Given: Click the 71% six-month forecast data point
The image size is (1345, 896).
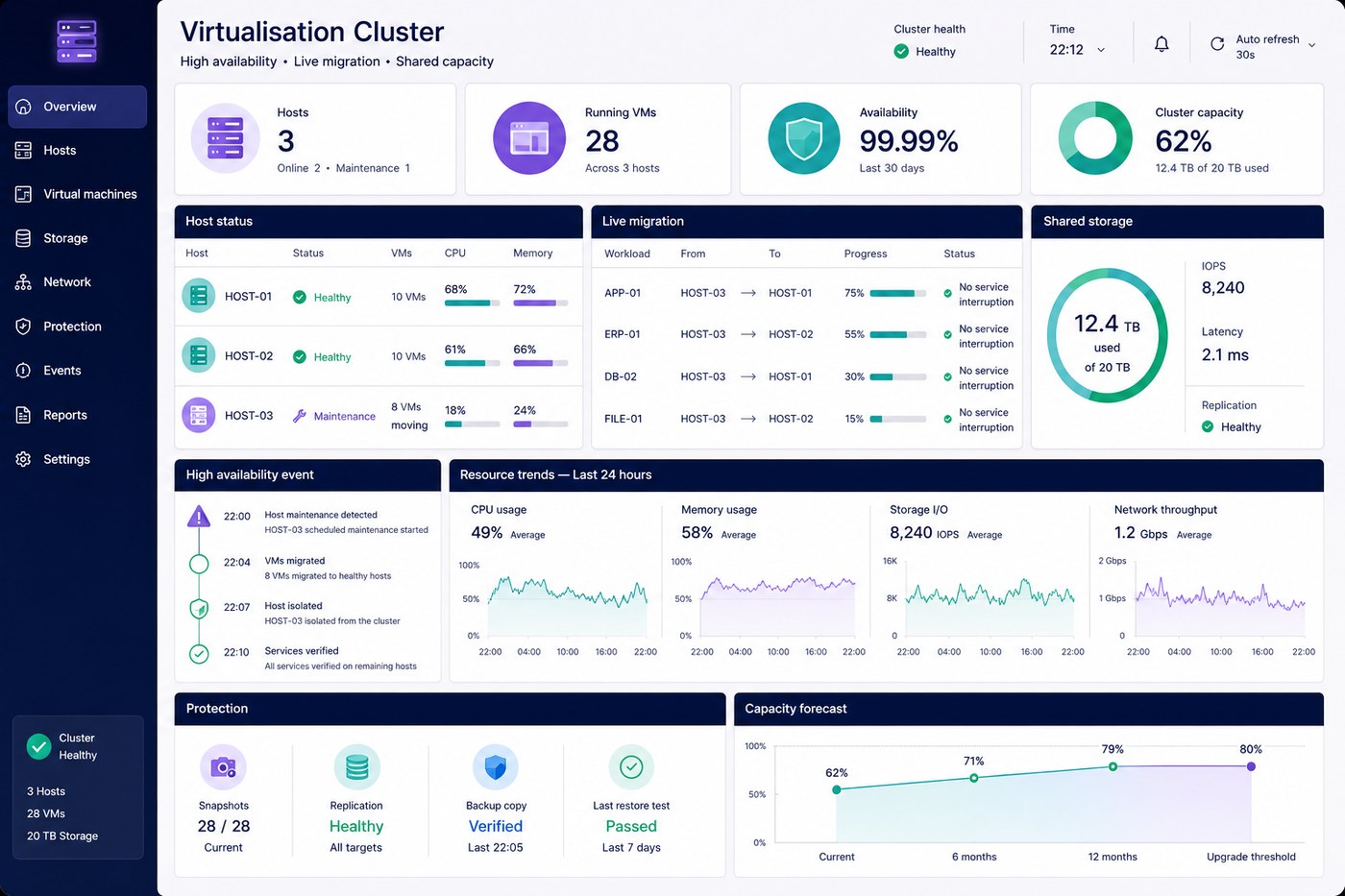Looking at the screenshot, I should 974,778.
